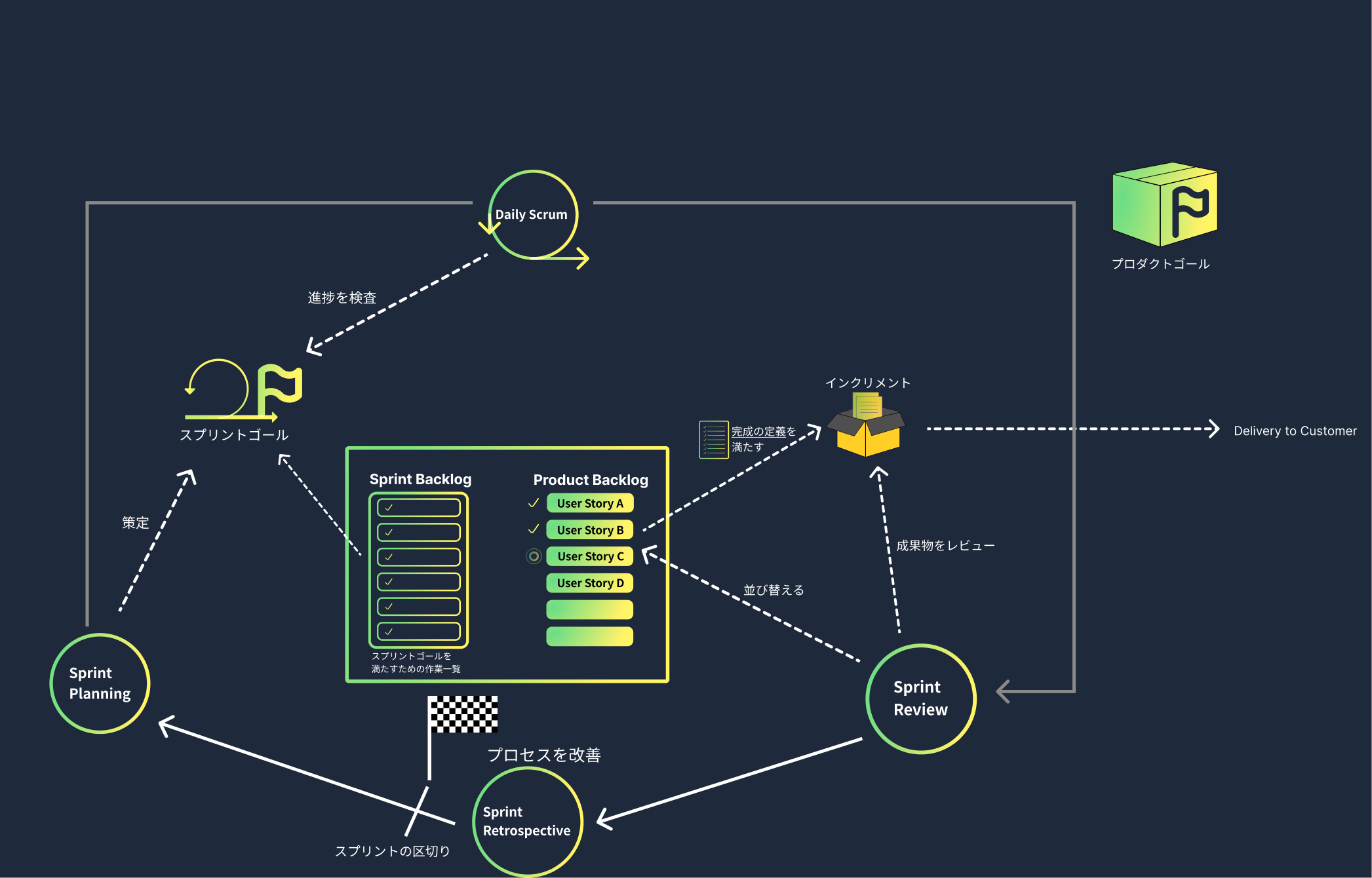Select the Sprint Planning circle
1372x878 pixels.
tap(100, 683)
